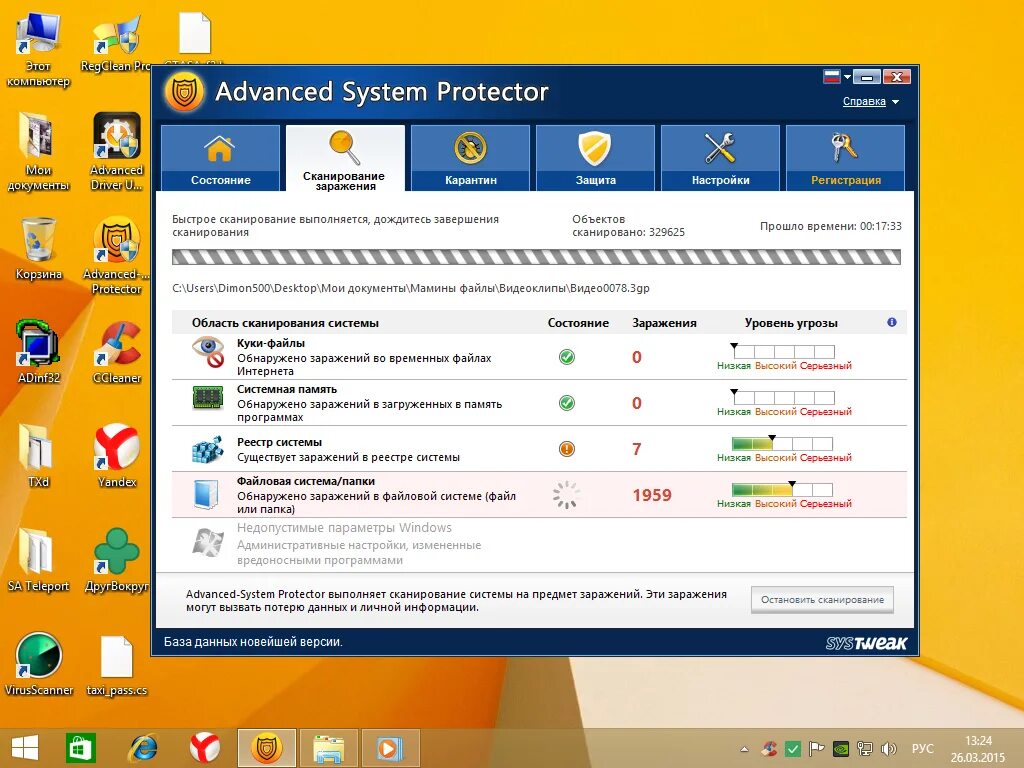Open the Защита tab
The width and height of the screenshot is (1024, 768).
click(595, 158)
